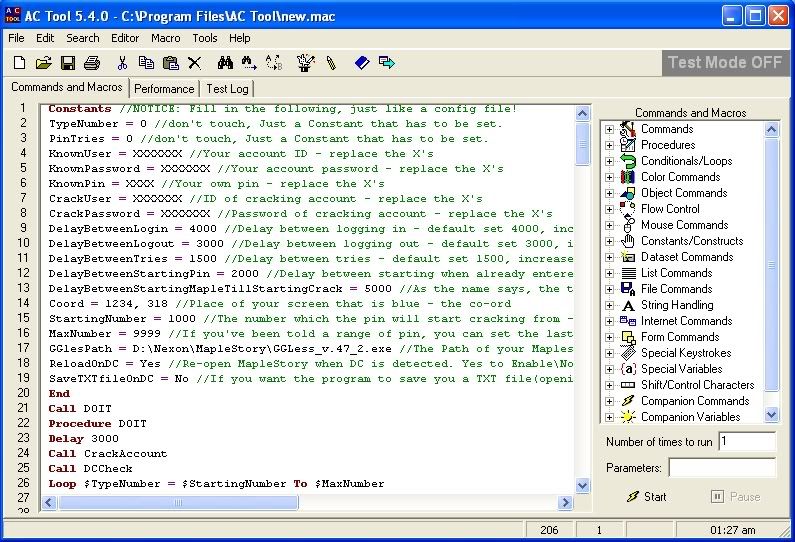Launch the wizard magic hat icon
The width and height of the screenshot is (795, 542).
(x=305, y=63)
